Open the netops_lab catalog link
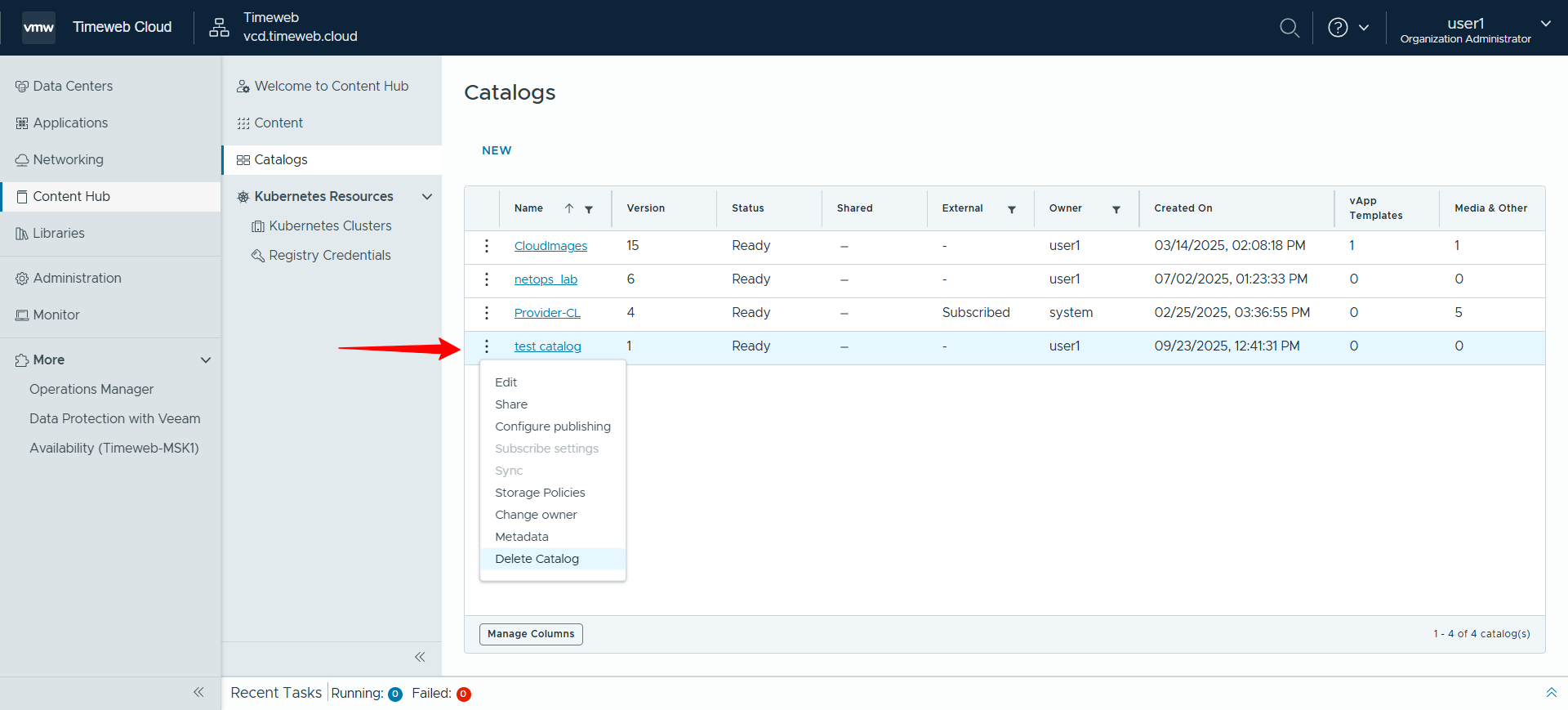The width and height of the screenshot is (1568, 710). point(546,279)
